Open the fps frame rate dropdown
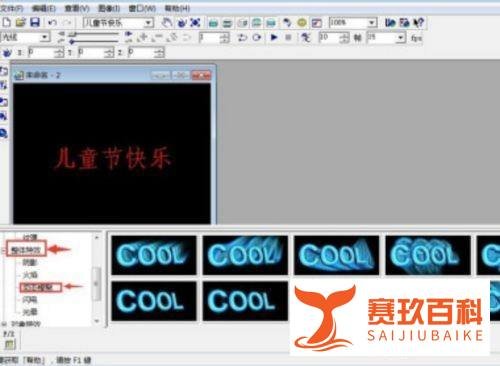 point(401,38)
